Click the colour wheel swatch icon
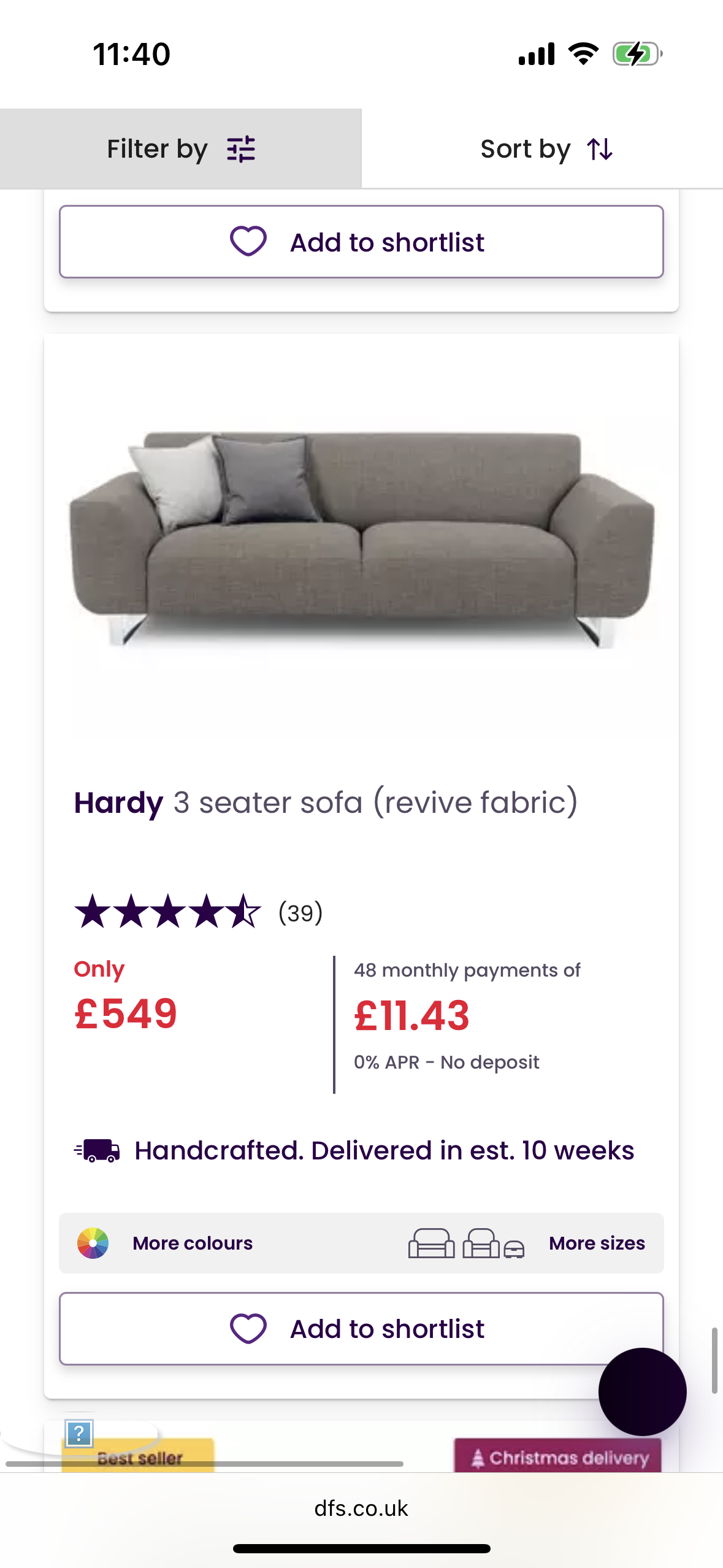 93,1243
